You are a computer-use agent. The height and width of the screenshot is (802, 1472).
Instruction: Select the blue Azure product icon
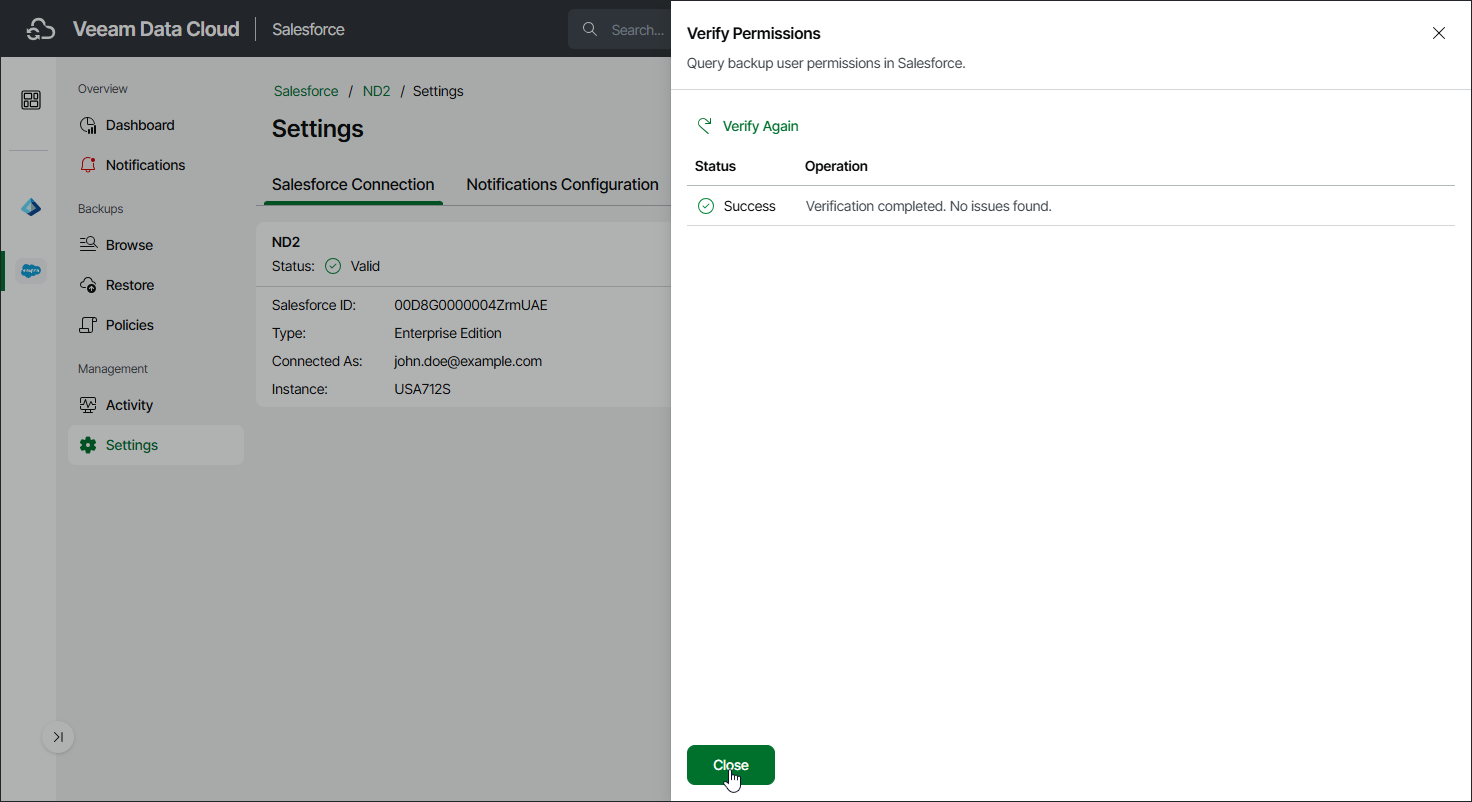pos(31,208)
